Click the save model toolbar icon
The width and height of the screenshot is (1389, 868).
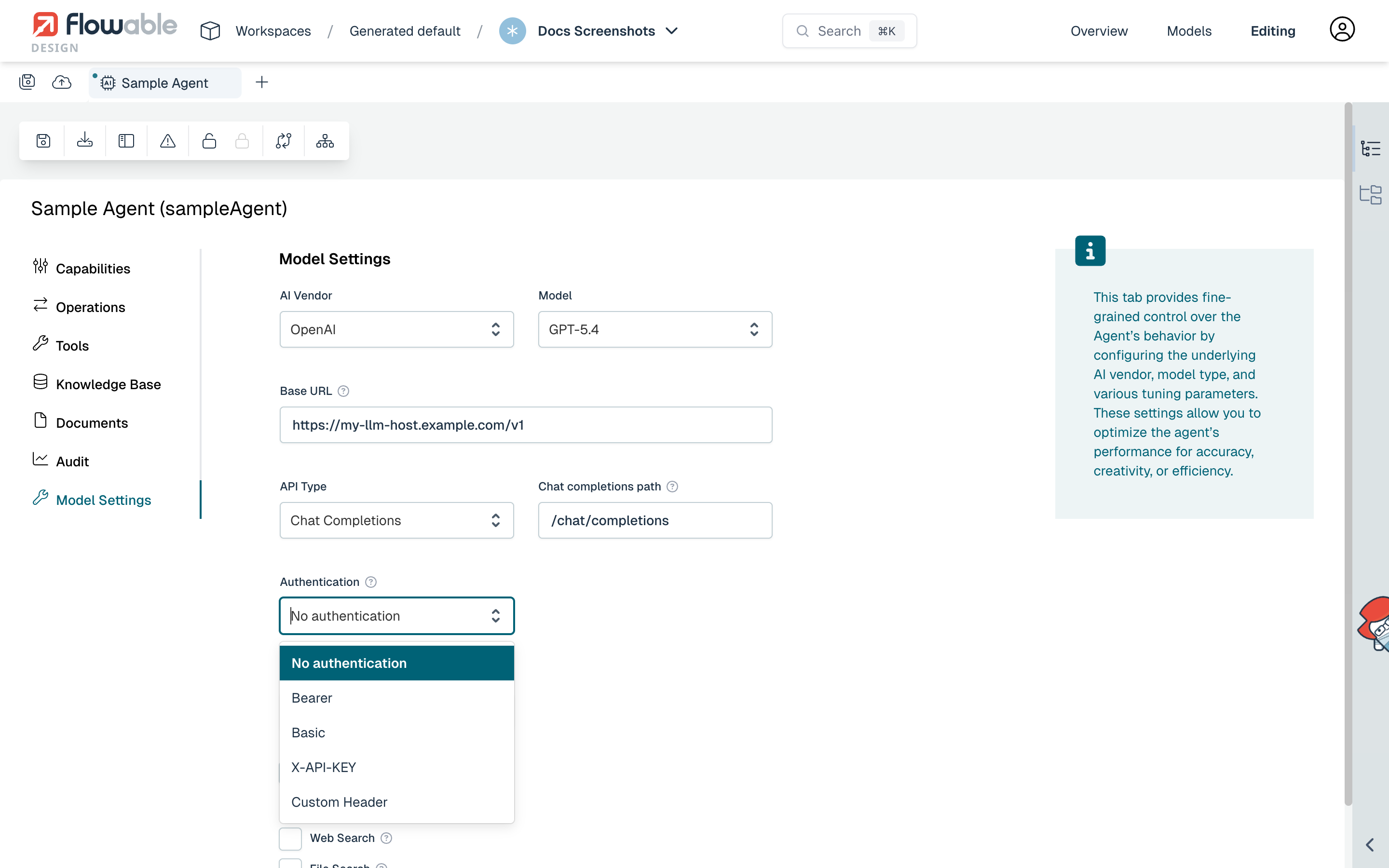coord(43,141)
